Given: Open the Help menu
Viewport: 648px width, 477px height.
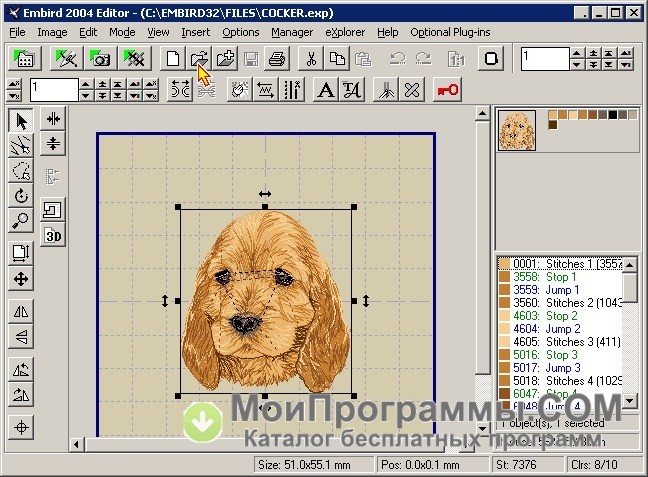Looking at the screenshot, I should (x=388, y=32).
